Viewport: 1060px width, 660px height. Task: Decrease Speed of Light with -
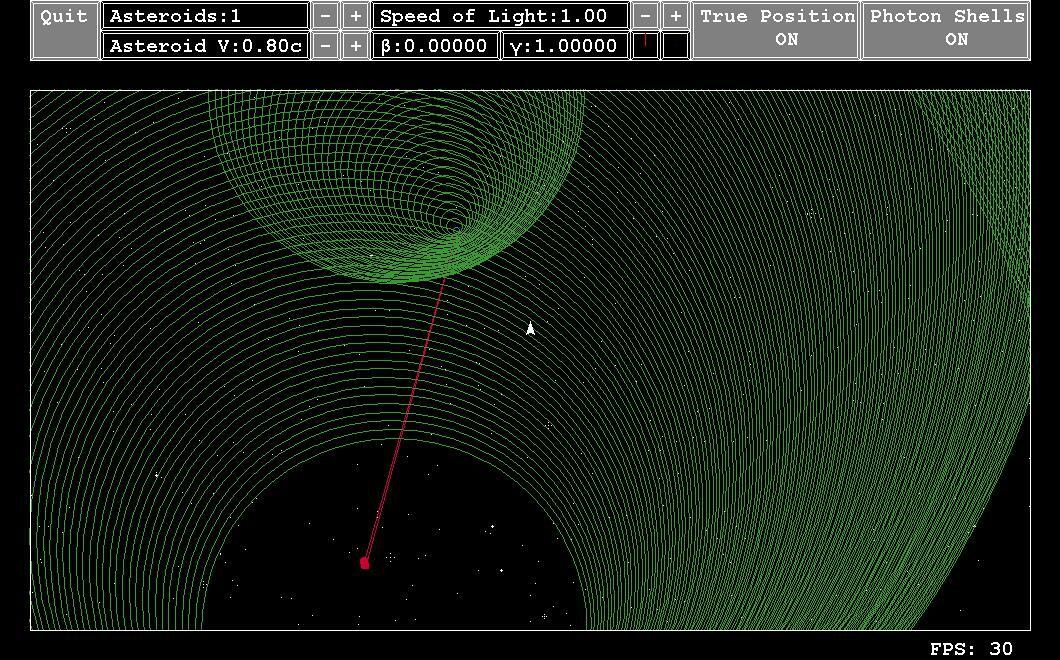pos(645,15)
